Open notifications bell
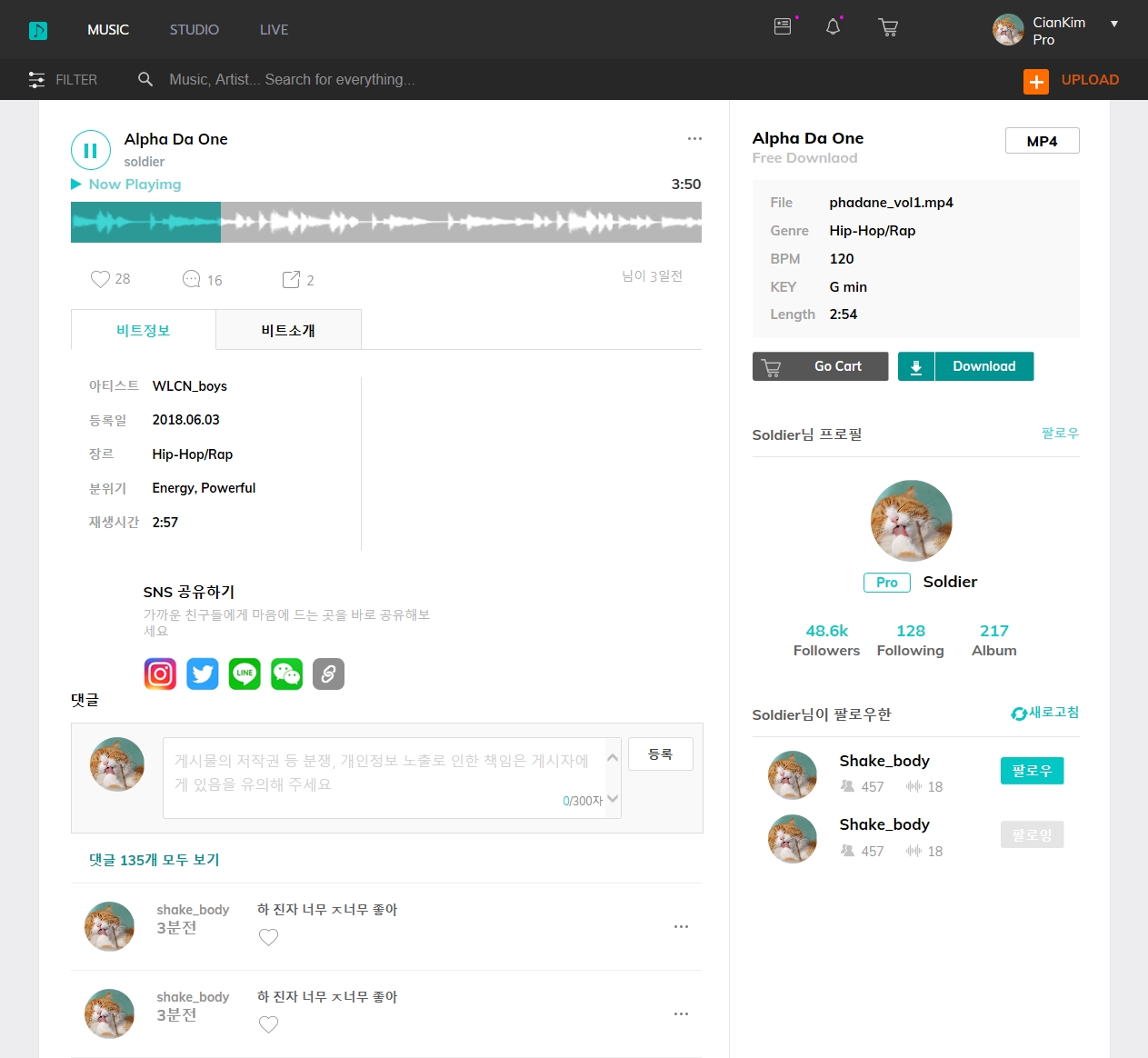The width and height of the screenshot is (1148, 1058). coord(833,27)
